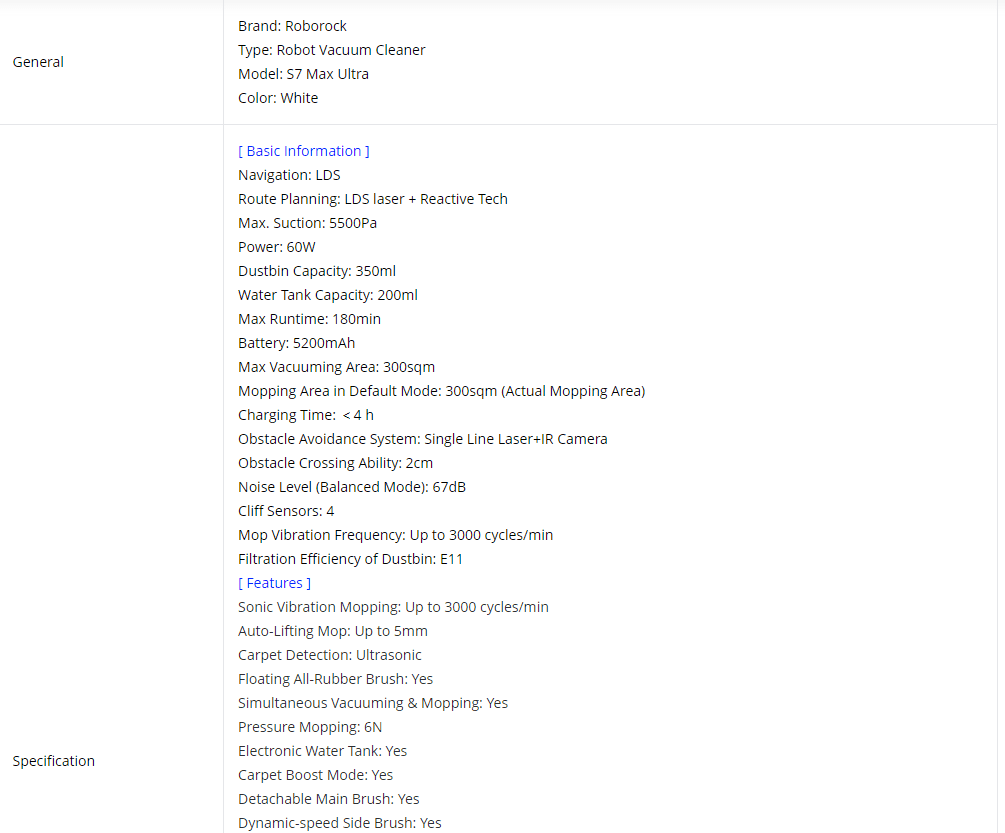
Task: Click the Filtration Efficiency of Dustbin line
Action: tap(351, 559)
